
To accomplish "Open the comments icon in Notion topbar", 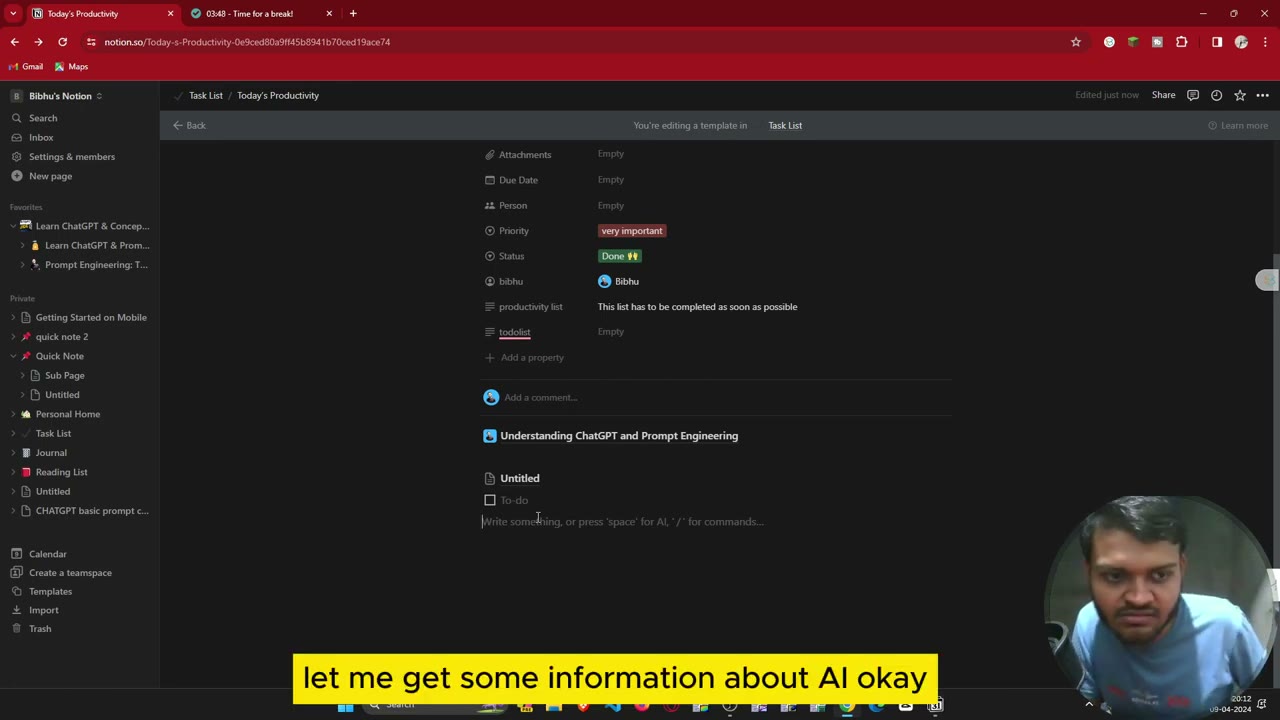I will [1192, 95].
